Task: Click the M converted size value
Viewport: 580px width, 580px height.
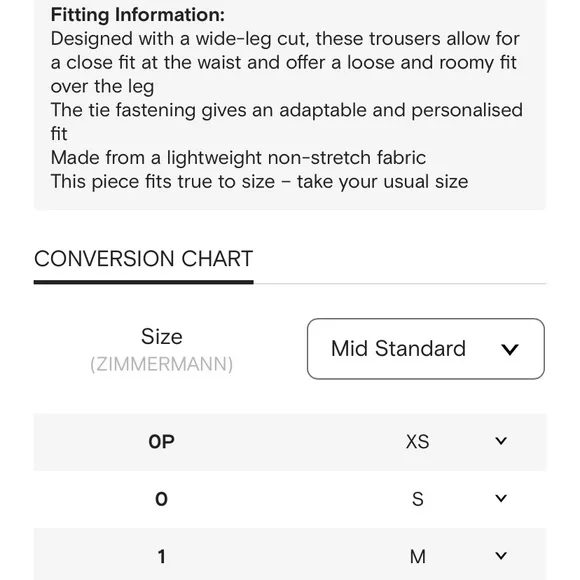Action: tap(418, 556)
